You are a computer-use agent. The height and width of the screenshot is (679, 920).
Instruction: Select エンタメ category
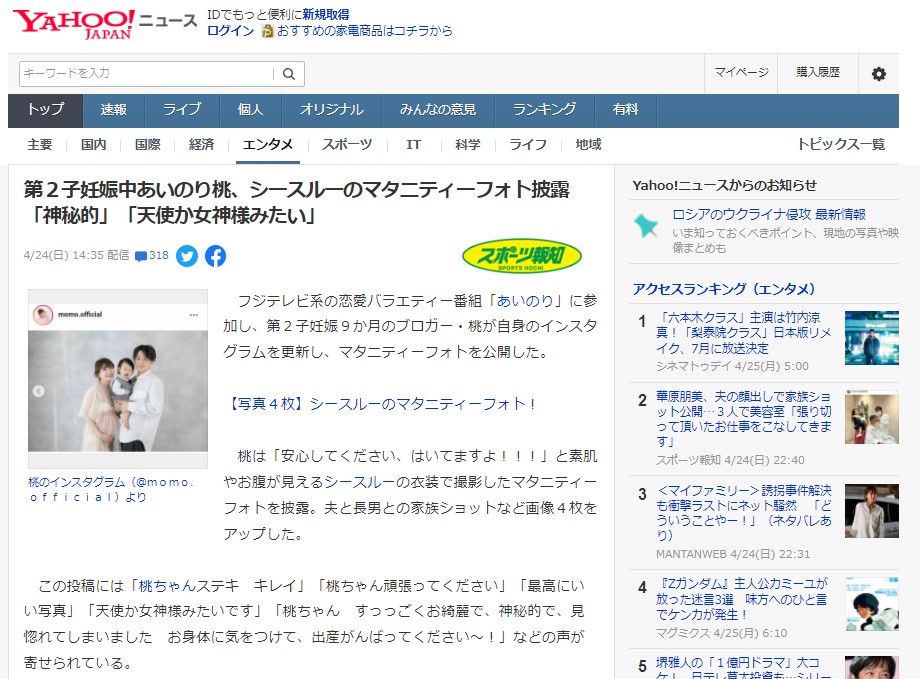(x=268, y=144)
